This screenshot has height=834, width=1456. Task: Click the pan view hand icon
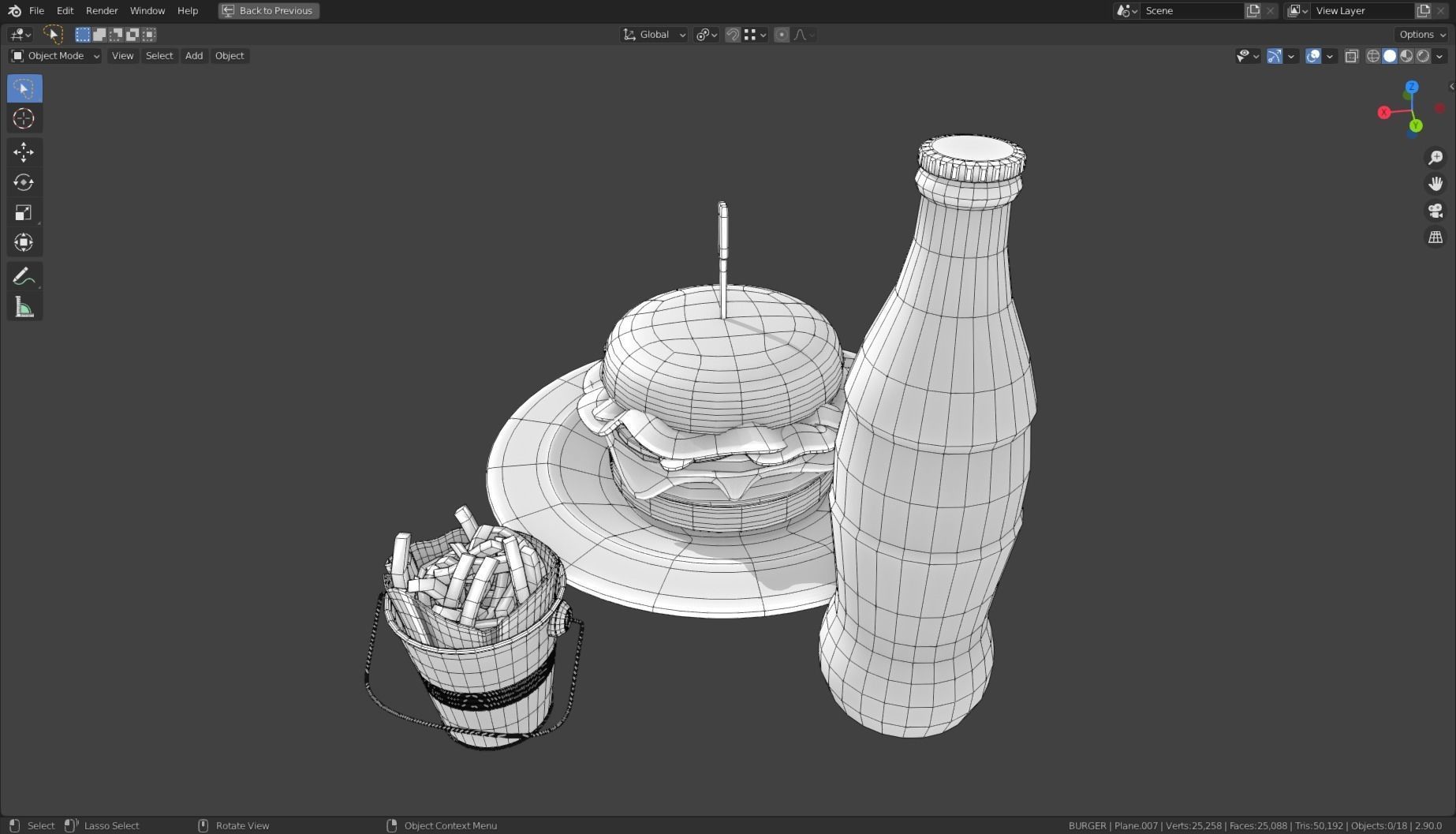1435,184
